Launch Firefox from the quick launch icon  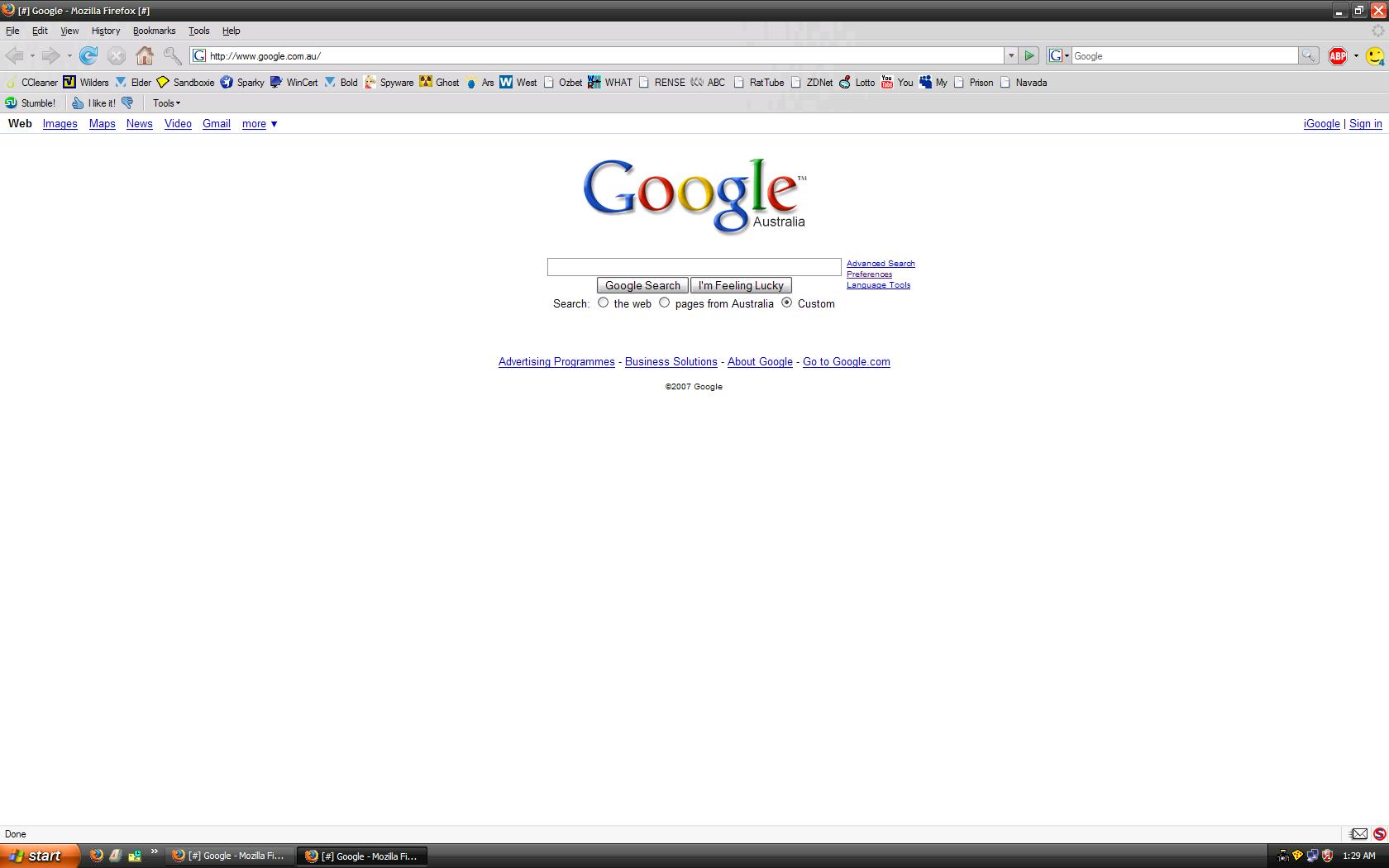[97, 856]
